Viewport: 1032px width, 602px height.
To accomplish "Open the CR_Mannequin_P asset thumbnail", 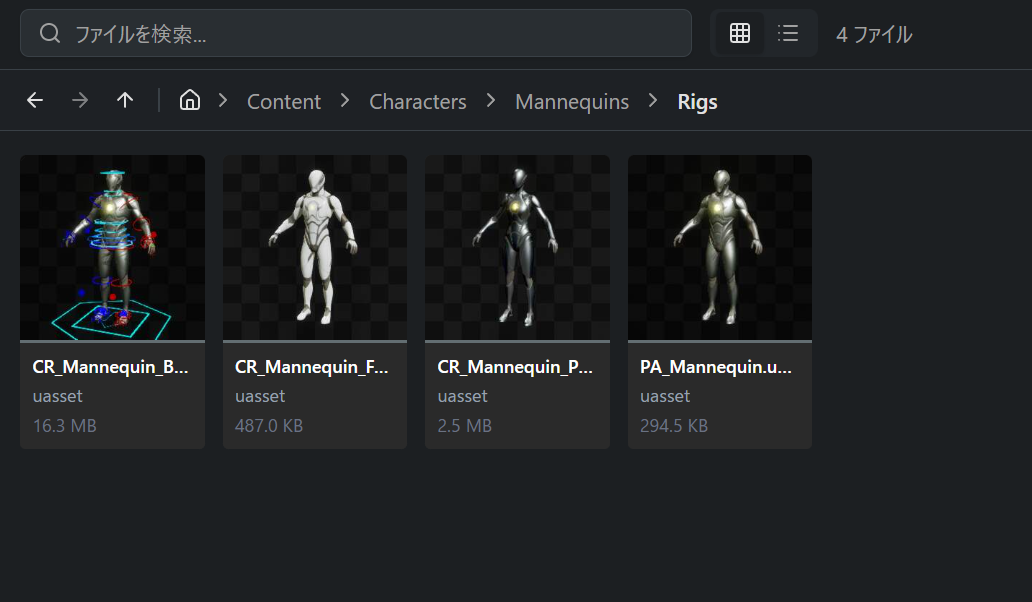I will pos(517,247).
